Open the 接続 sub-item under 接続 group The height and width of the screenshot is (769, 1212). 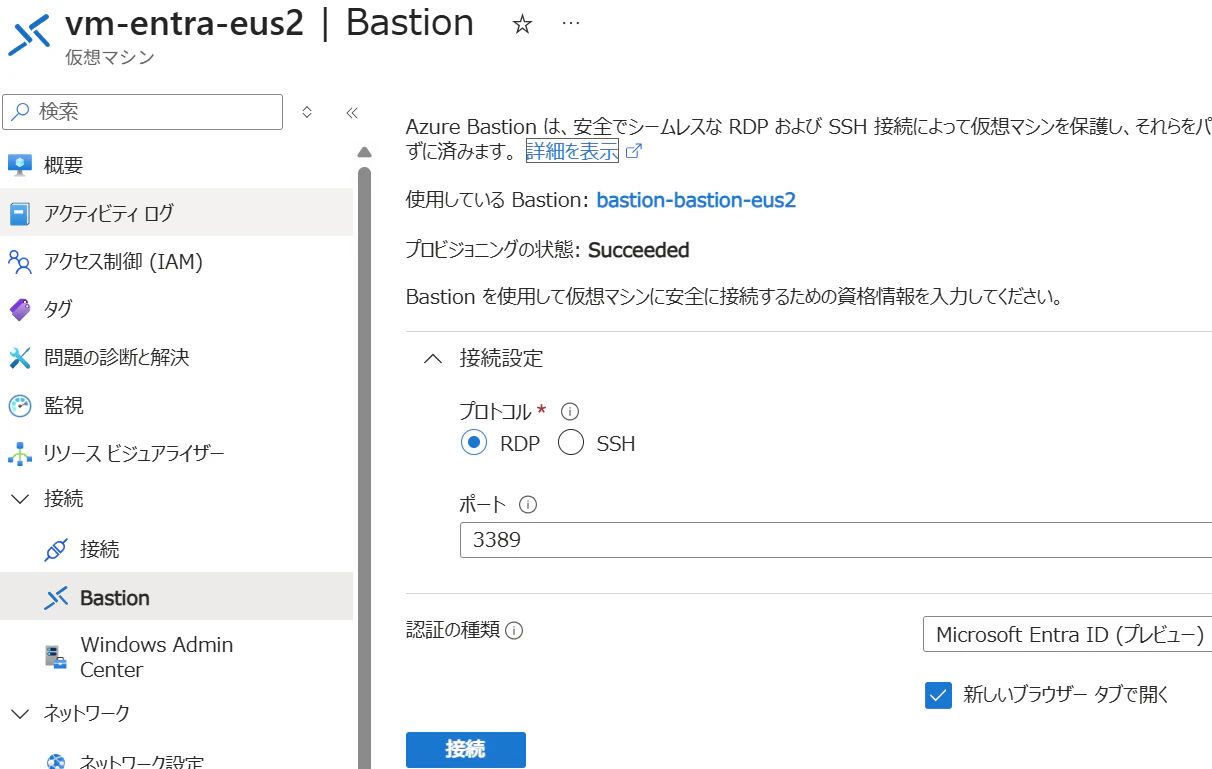(176, 549)
